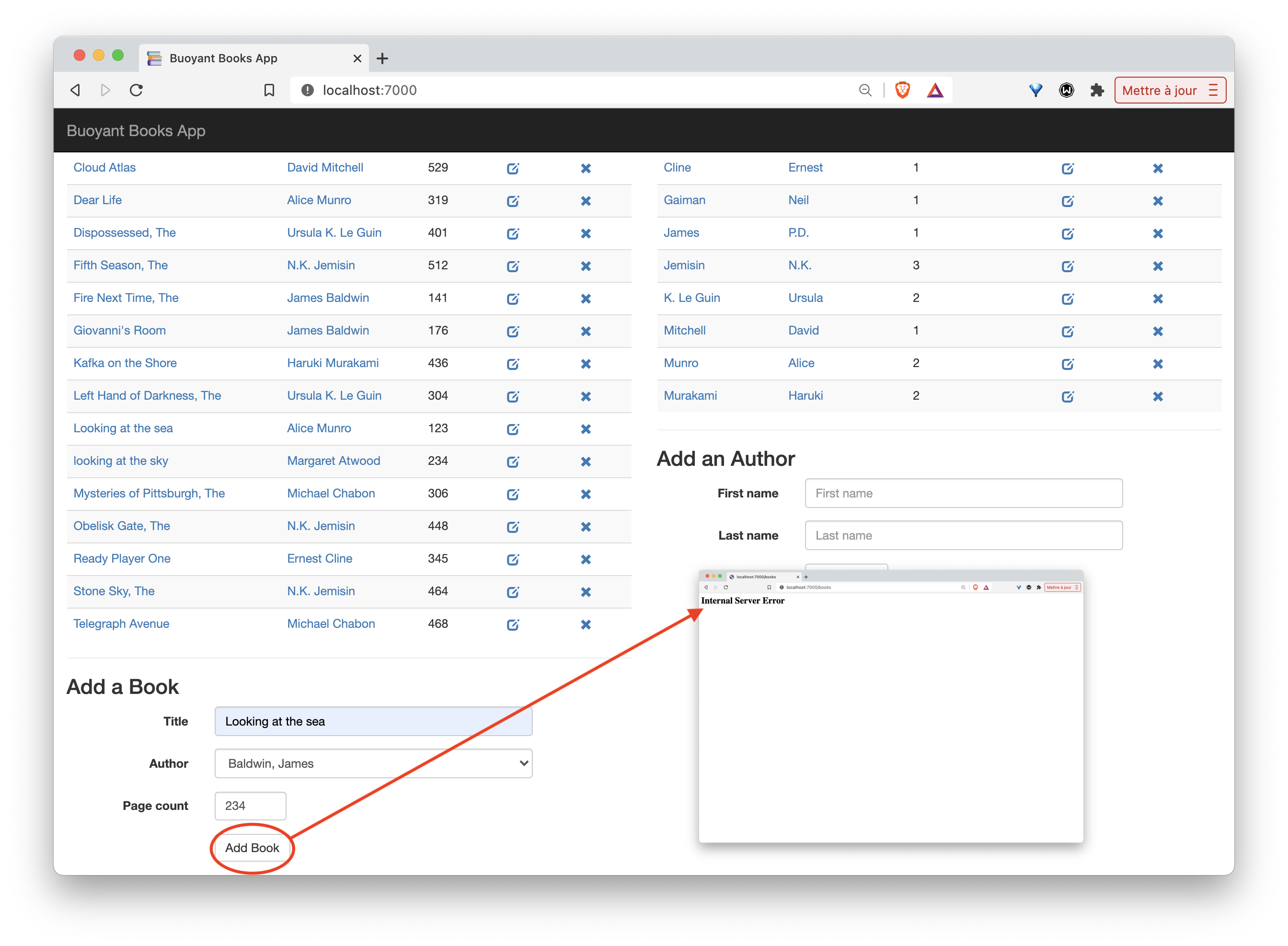Screen dimensions: 1288x946
Task: Click the Brave Rewards triangle icon
Action: [x=934, y=90]
